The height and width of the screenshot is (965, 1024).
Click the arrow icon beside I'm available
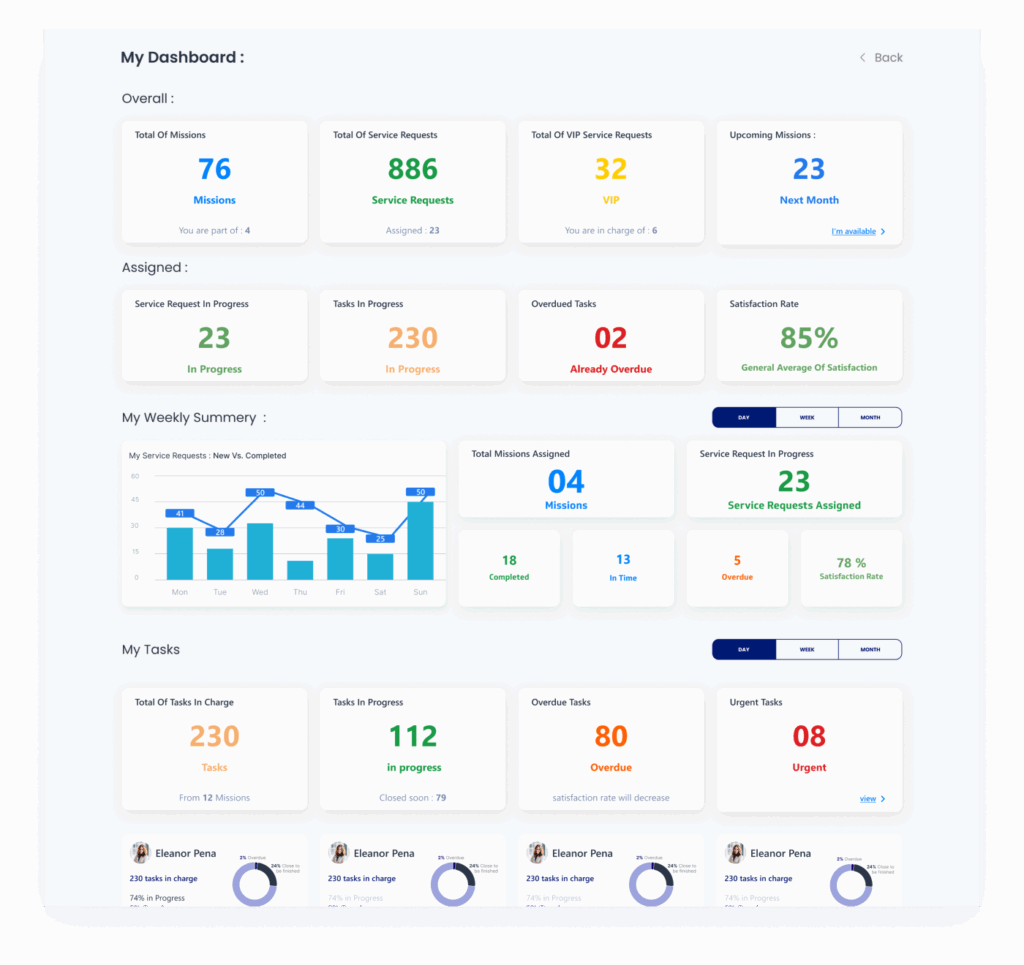[882, 232]
